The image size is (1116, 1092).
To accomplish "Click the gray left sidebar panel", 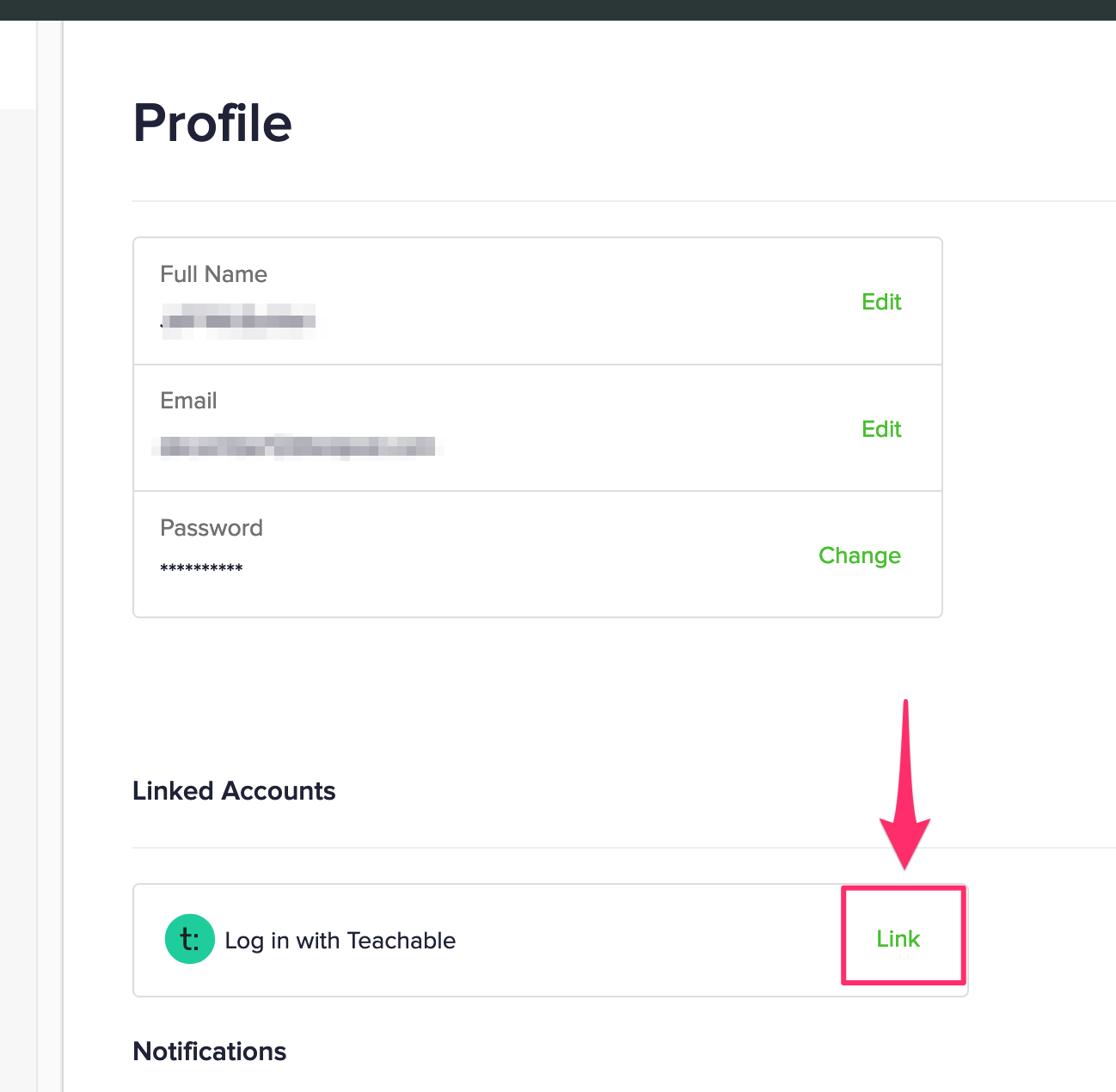I will point(18,600).
